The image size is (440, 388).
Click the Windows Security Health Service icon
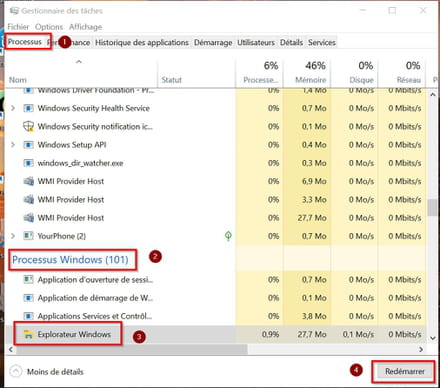28,108
